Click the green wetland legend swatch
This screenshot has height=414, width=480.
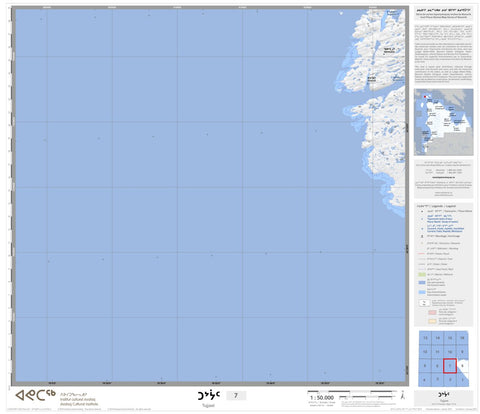[x=422, y=275]
